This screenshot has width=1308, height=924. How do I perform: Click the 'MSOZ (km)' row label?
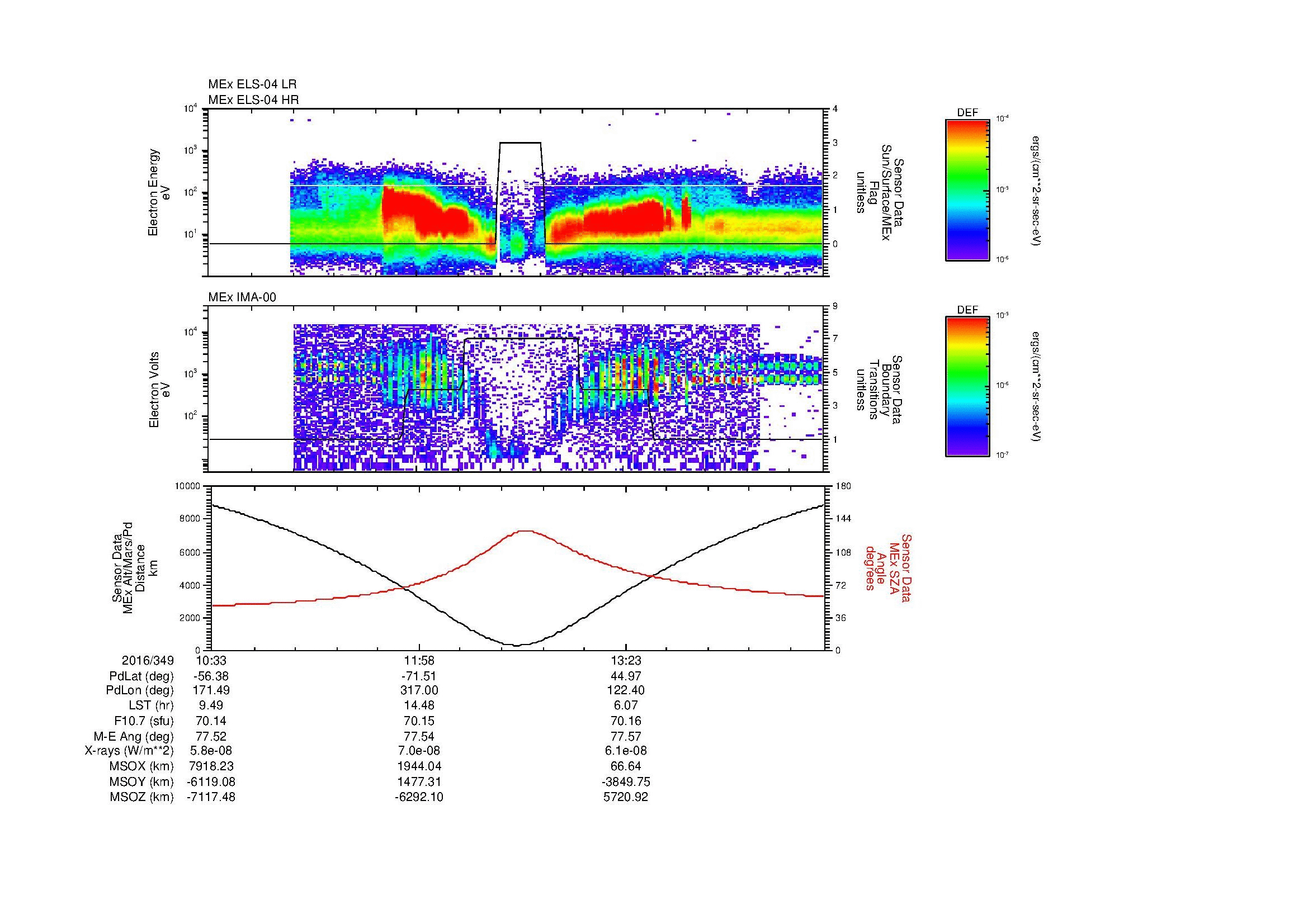[142, 797]
